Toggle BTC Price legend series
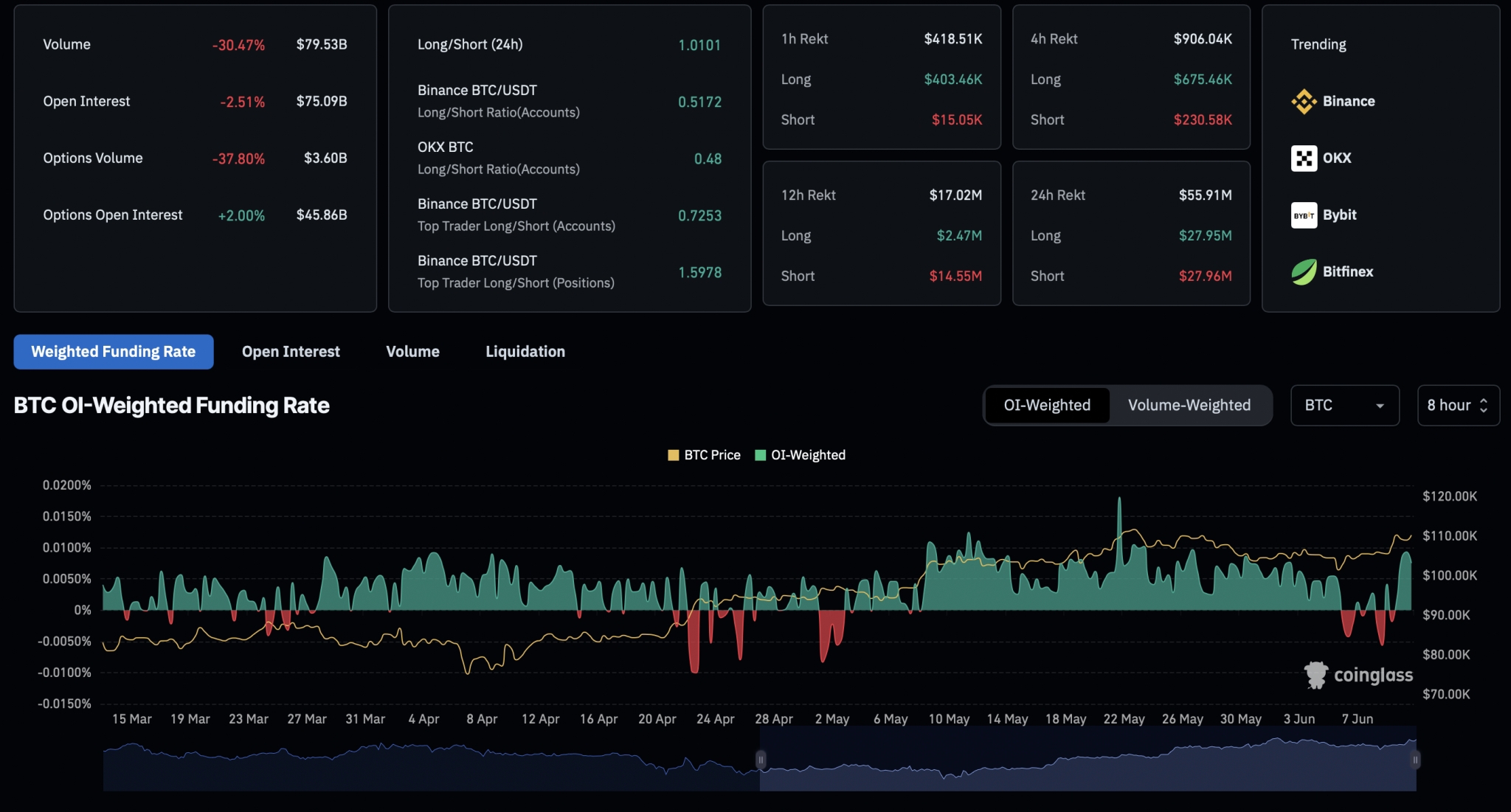1511x812 pixels. (x=704, y=455)
